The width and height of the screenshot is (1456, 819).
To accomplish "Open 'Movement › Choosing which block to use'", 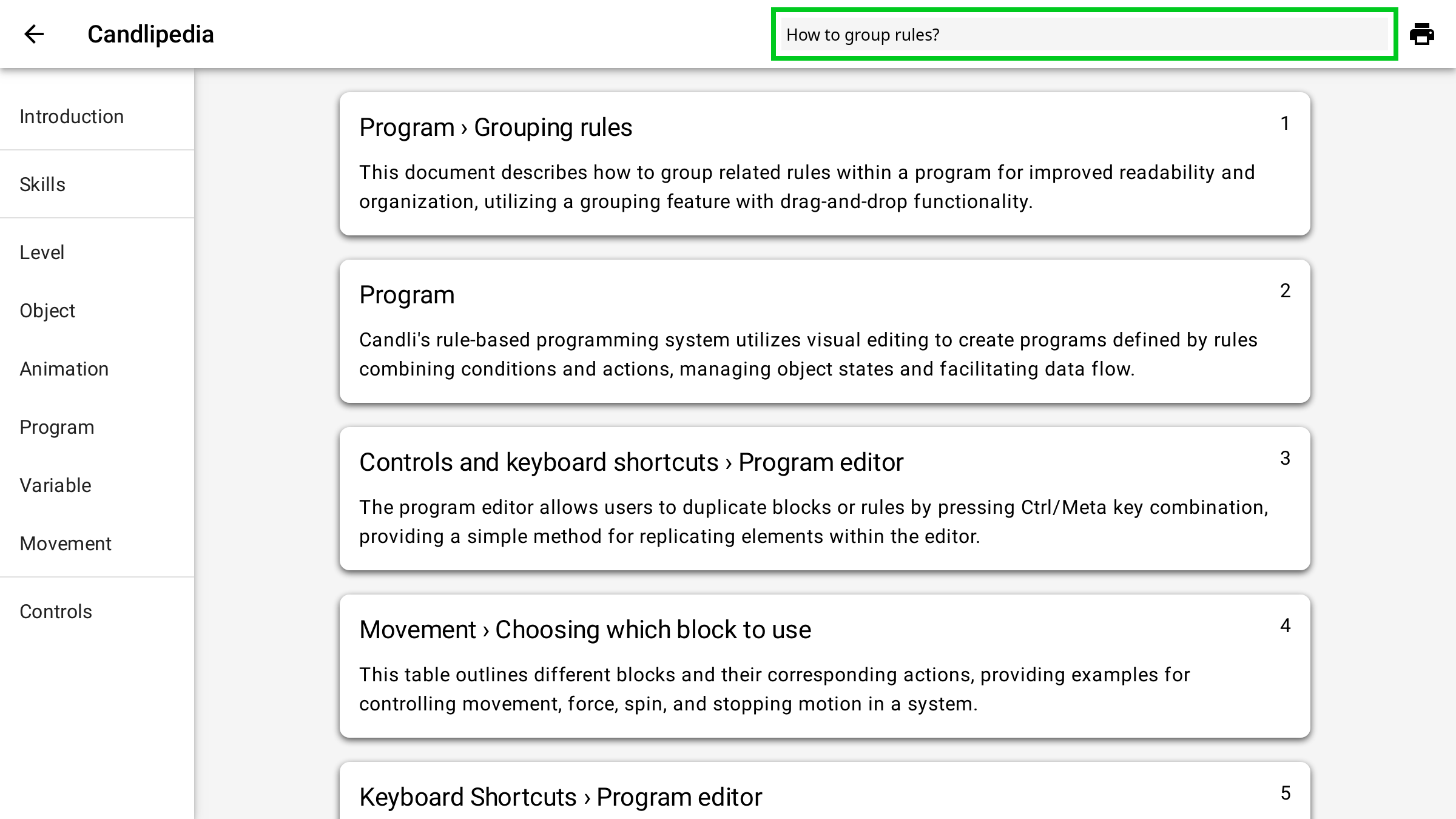I will [585, 630].
